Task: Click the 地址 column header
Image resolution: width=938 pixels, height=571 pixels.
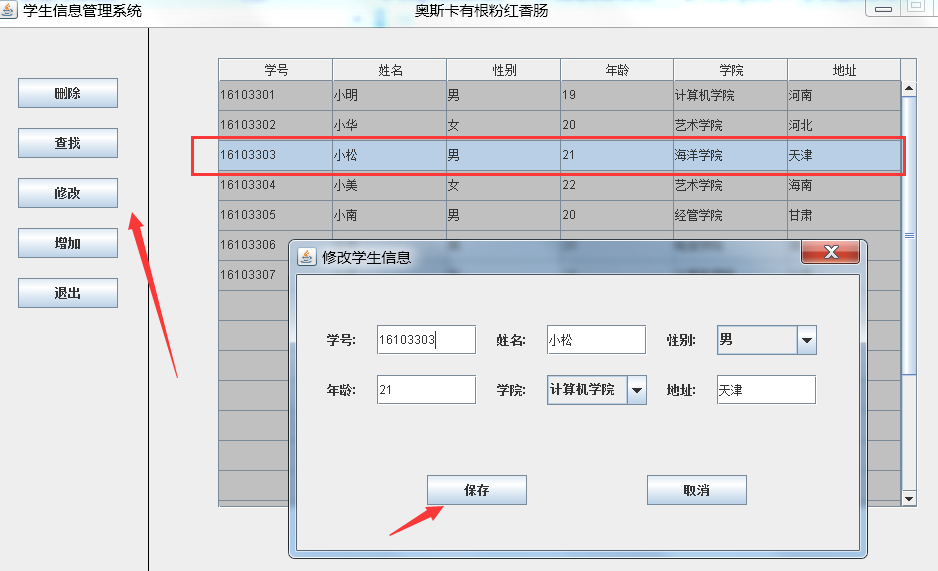Action: tap(844, 70)
